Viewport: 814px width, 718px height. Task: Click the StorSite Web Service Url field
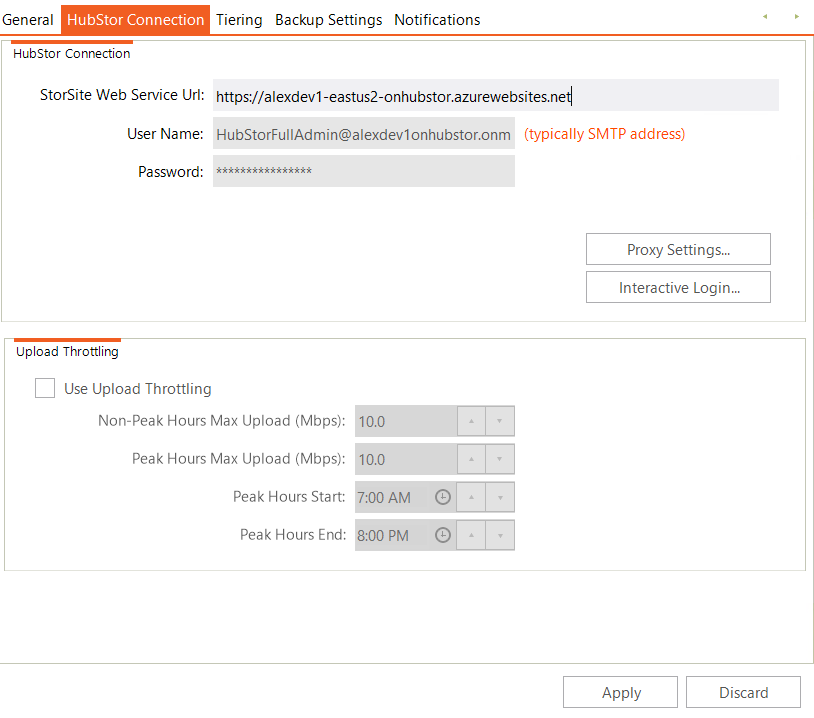coord(496,96)
